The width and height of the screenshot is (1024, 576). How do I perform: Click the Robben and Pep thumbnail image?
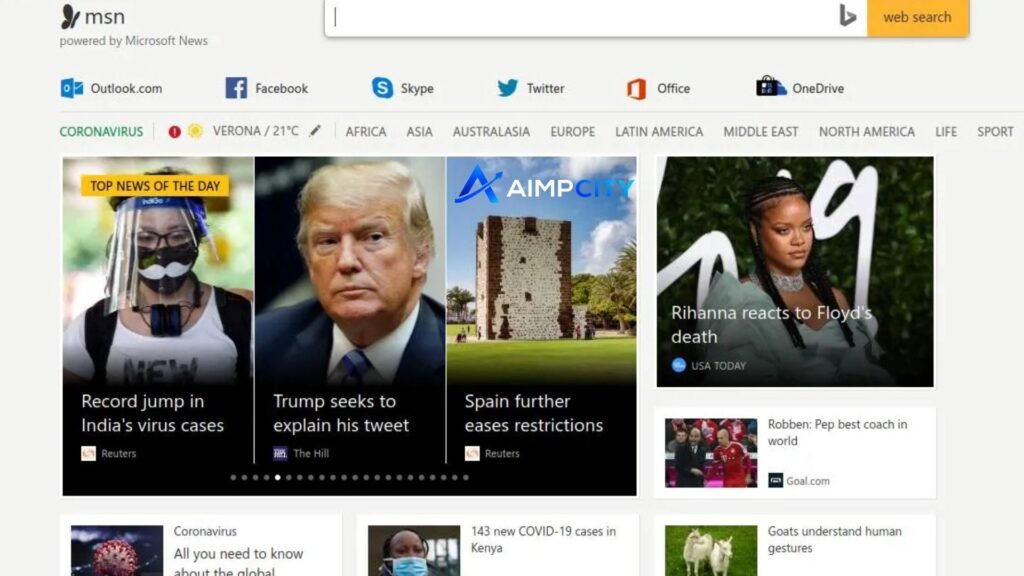711,453
